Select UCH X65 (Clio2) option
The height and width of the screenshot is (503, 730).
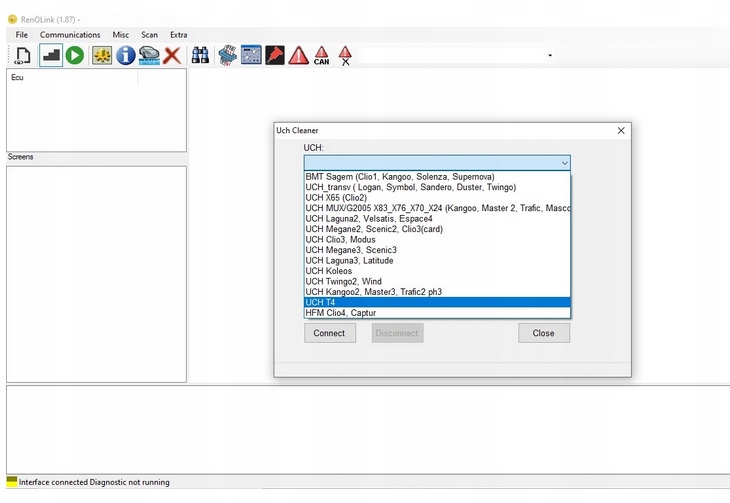point(437,197)
